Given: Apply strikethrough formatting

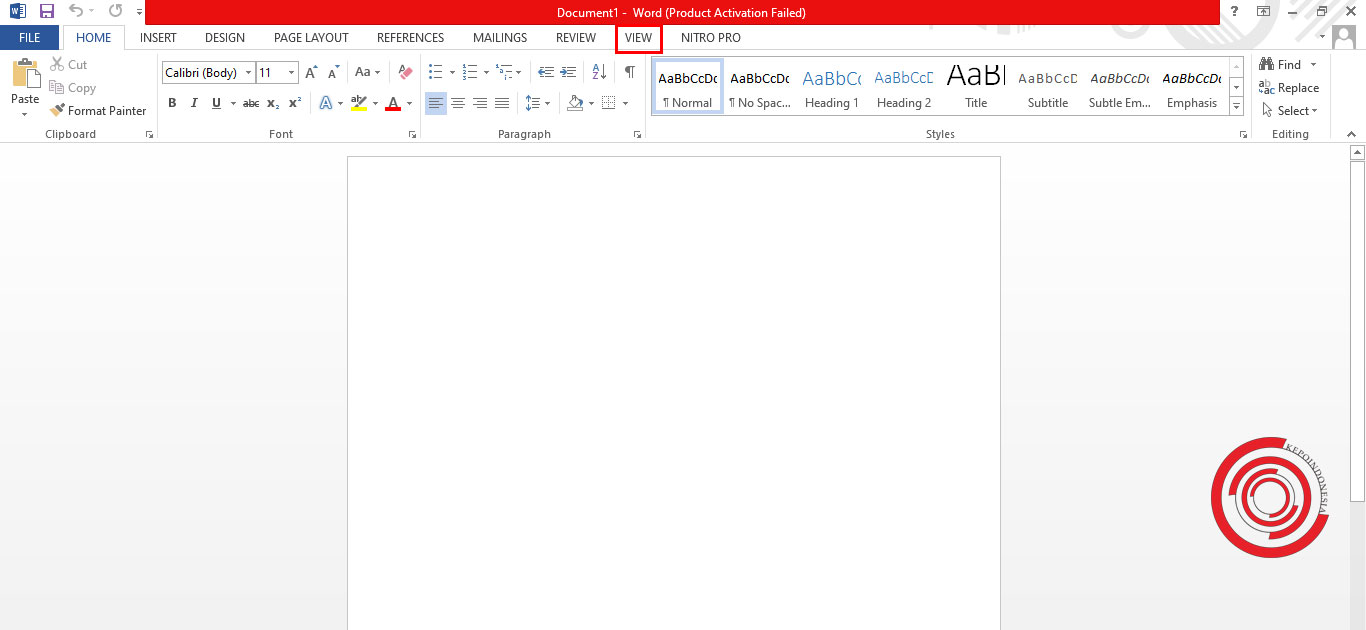Looking at the screenshot, I should (250, 102).
